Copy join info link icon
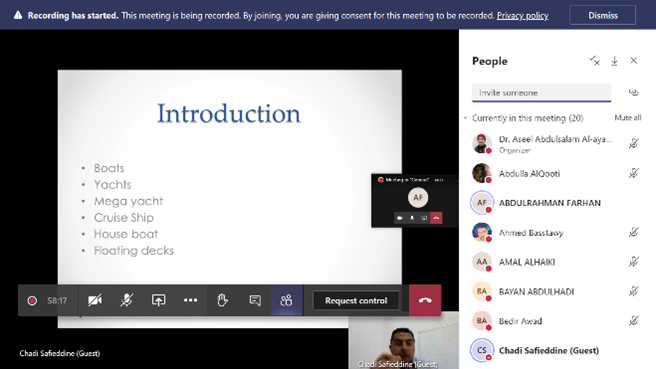The width and height of the screenshot is (656, 369). pos(634,92)
